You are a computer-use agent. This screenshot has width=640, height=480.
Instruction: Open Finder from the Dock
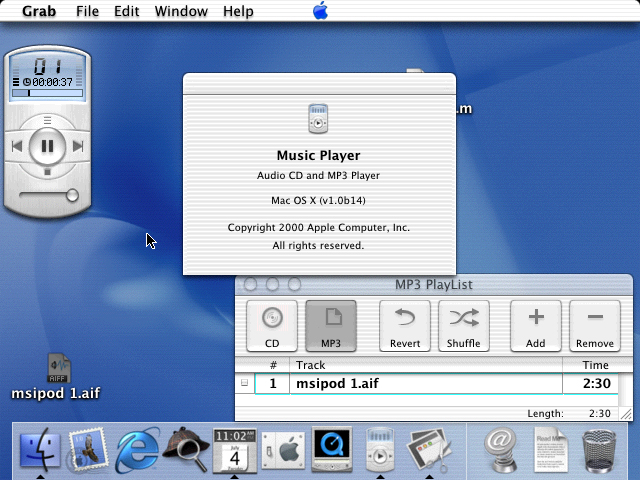(x=40, y=450)
